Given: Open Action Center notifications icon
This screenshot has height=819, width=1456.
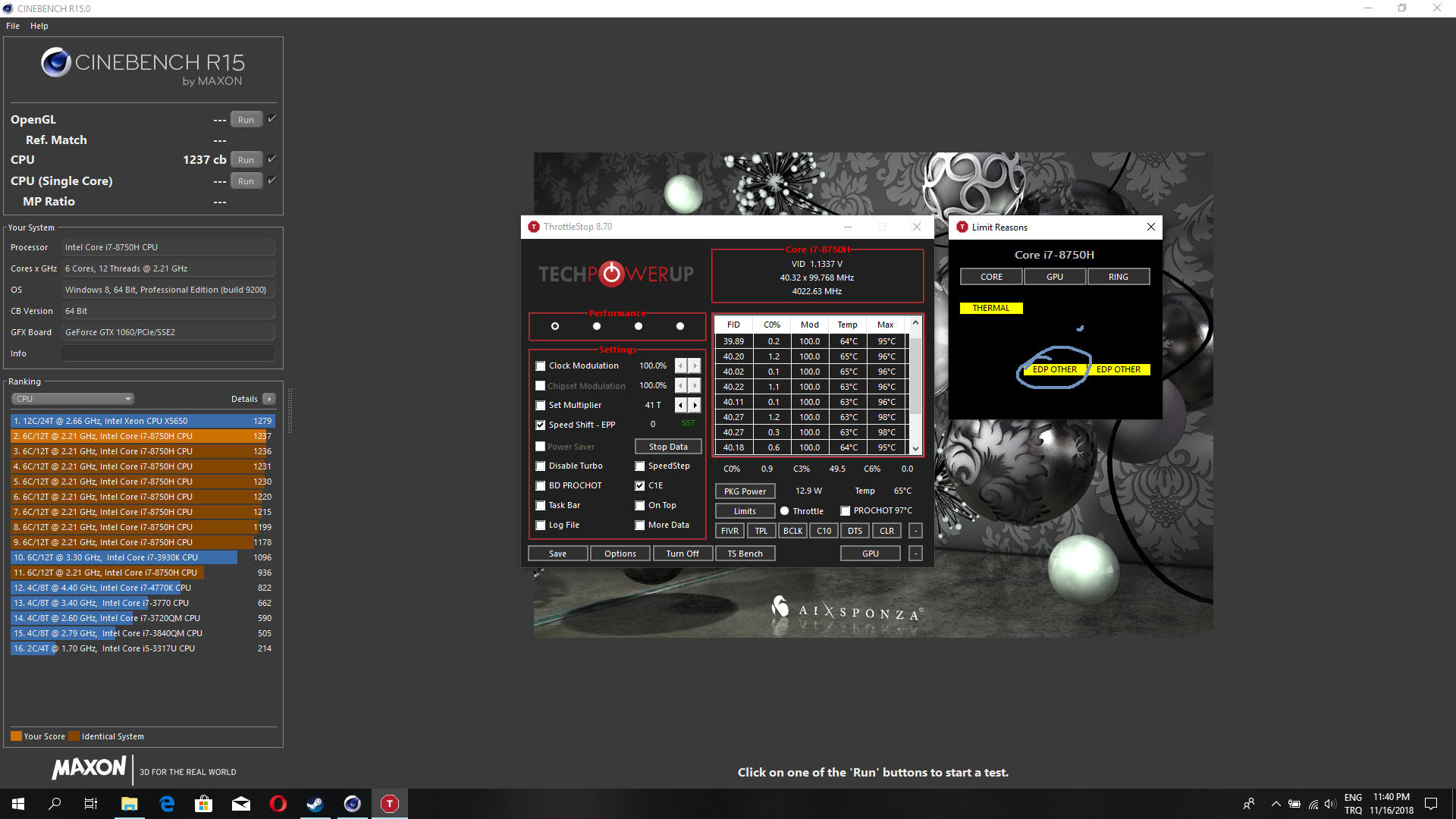Looking at the screenshot, I should tap(1431, 804).
